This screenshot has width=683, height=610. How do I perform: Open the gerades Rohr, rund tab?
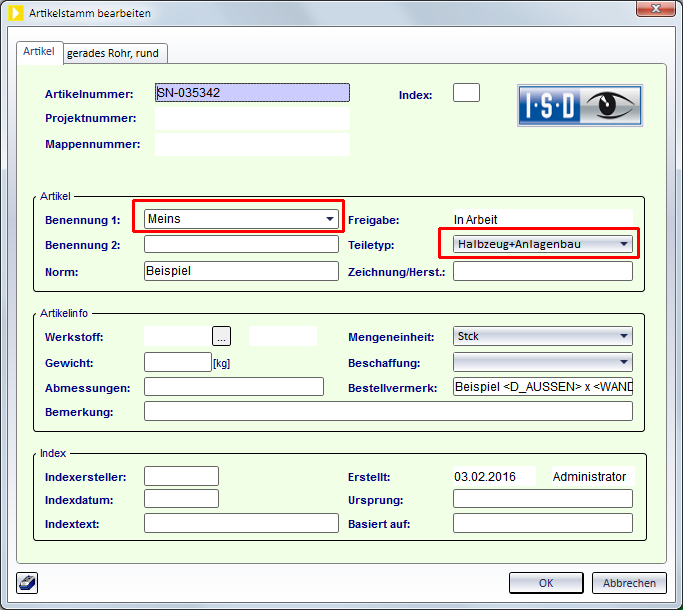(113, 54)
